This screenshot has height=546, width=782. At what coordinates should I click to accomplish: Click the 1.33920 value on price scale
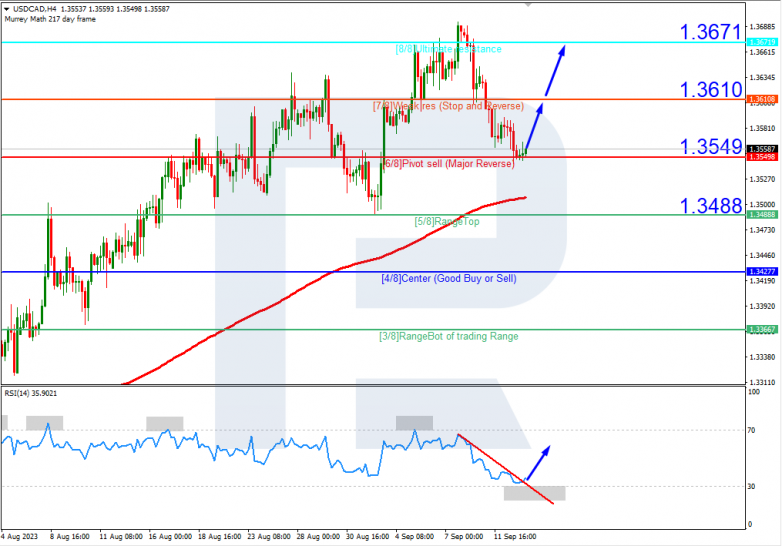(763, 306)
